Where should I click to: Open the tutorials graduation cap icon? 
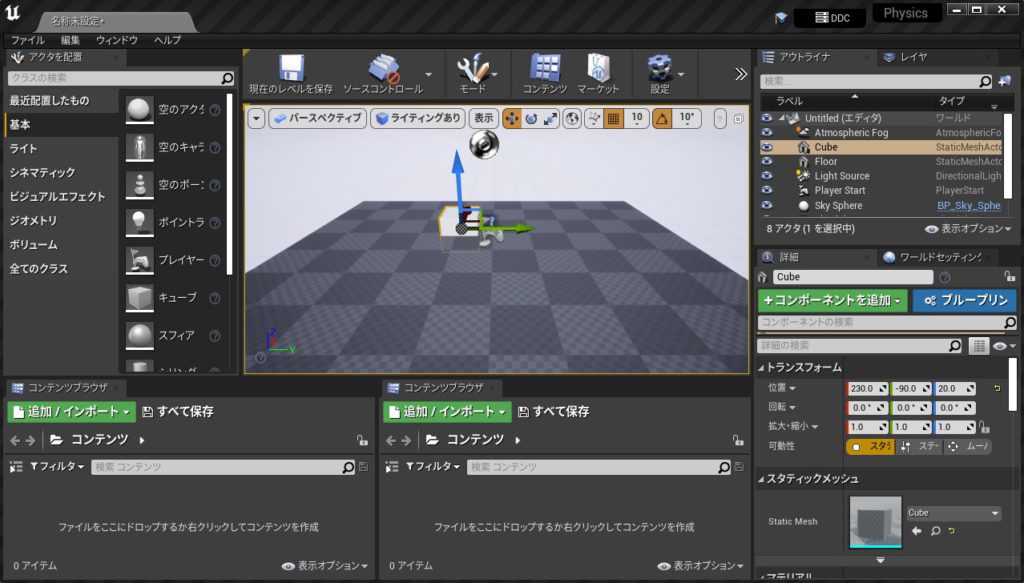click(780, 18)
